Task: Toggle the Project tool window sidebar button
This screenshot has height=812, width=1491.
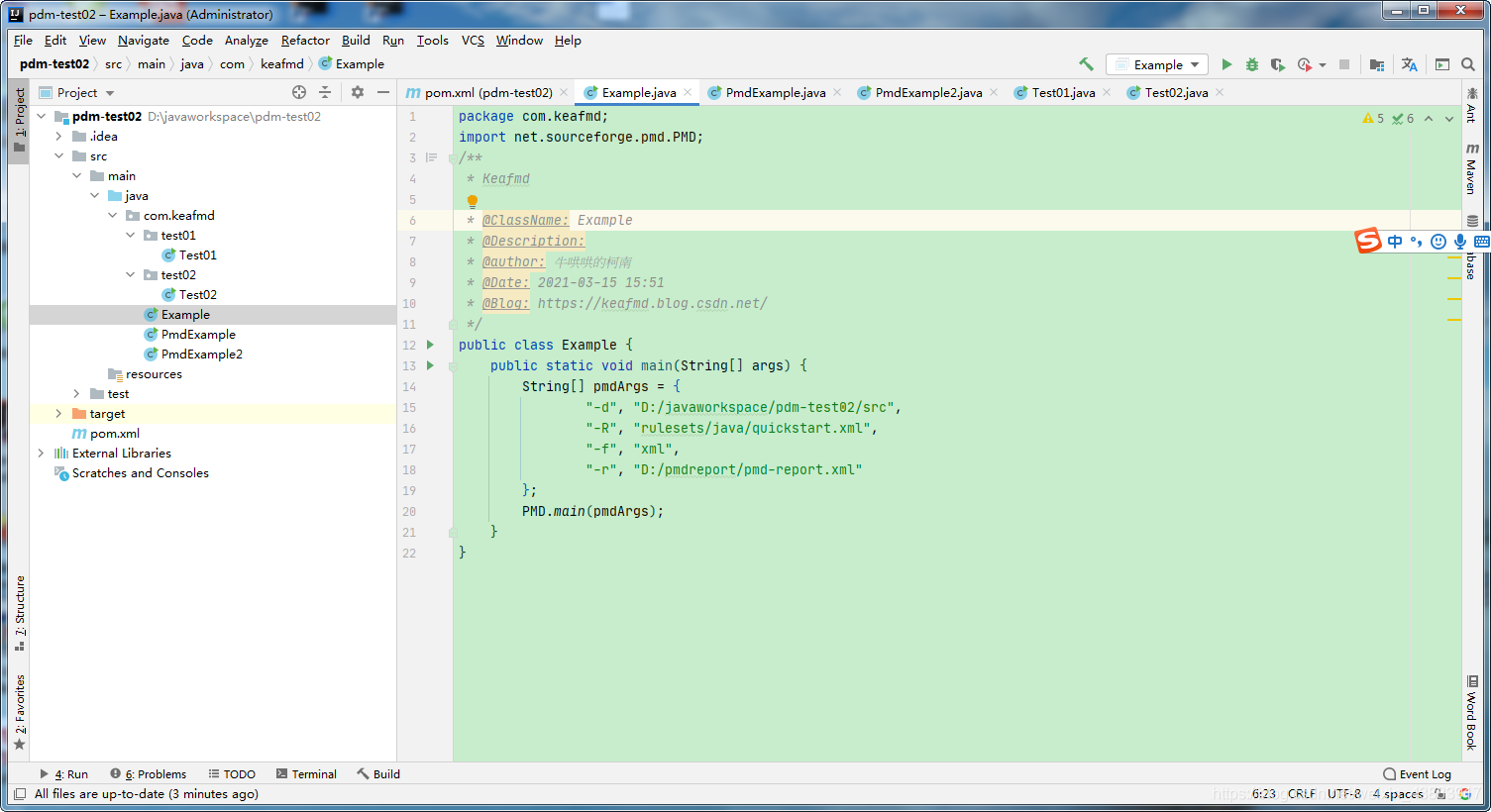Action: pyautogui.click(x=19, y=121)
